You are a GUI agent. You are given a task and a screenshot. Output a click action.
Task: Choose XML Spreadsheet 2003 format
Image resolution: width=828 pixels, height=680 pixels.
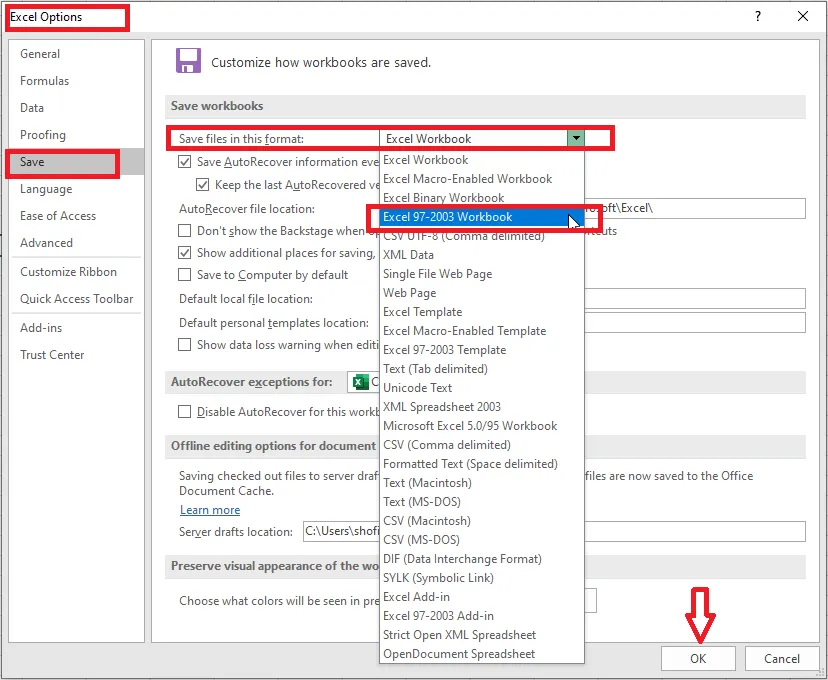482,407
